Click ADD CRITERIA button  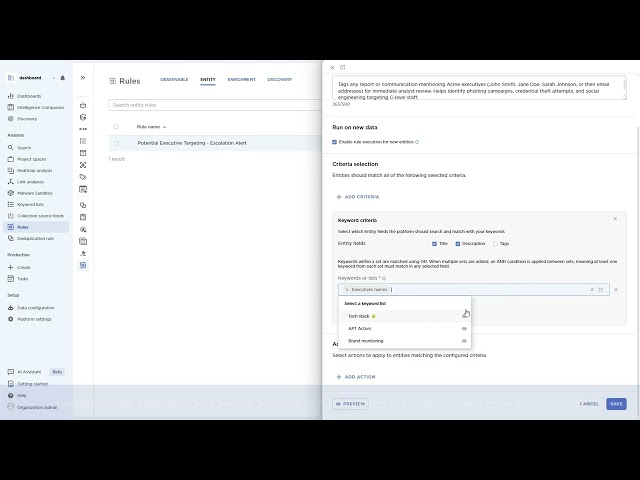(x=358, y=197)
